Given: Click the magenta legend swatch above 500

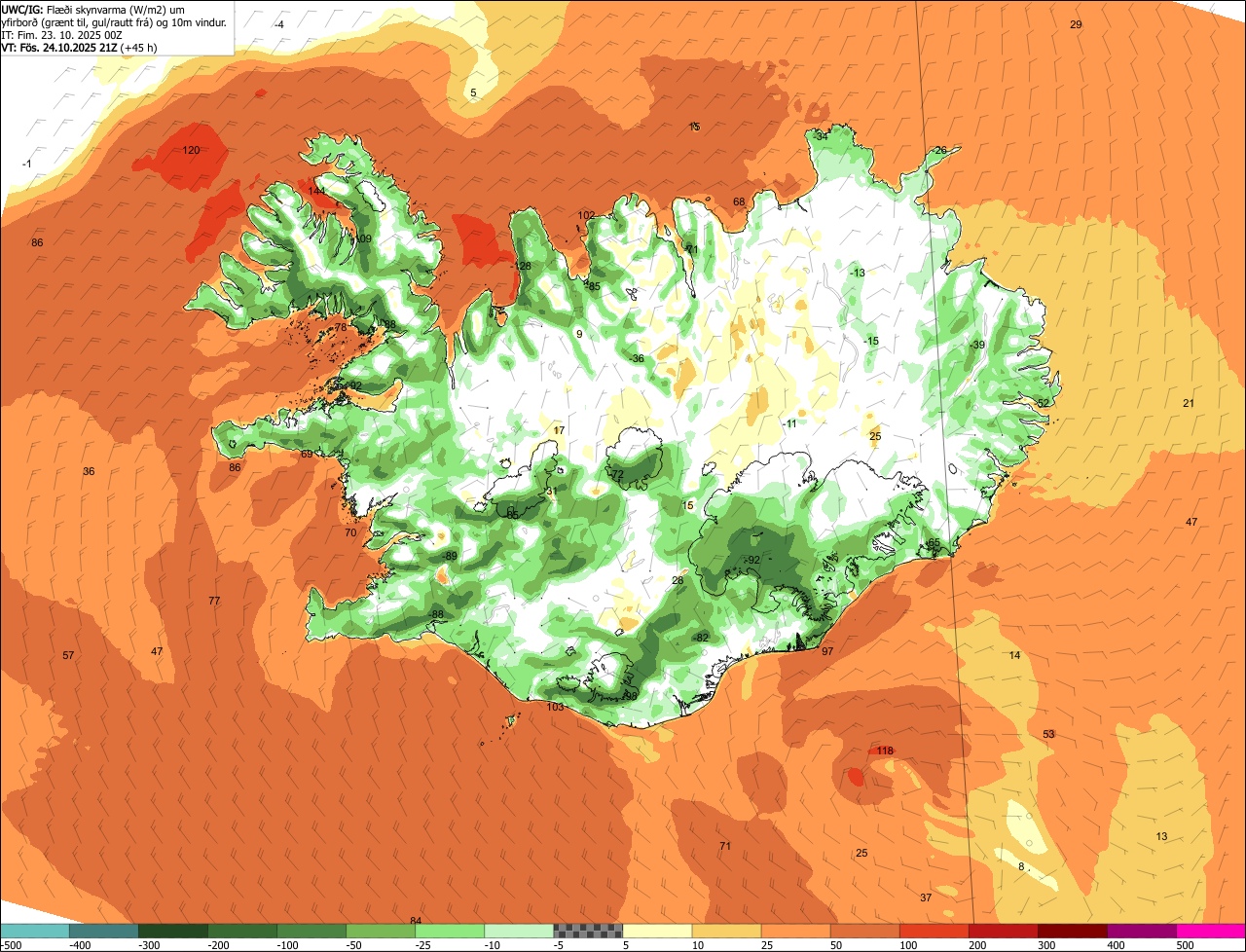Looking at the screenshot, I should (1211, 931).
